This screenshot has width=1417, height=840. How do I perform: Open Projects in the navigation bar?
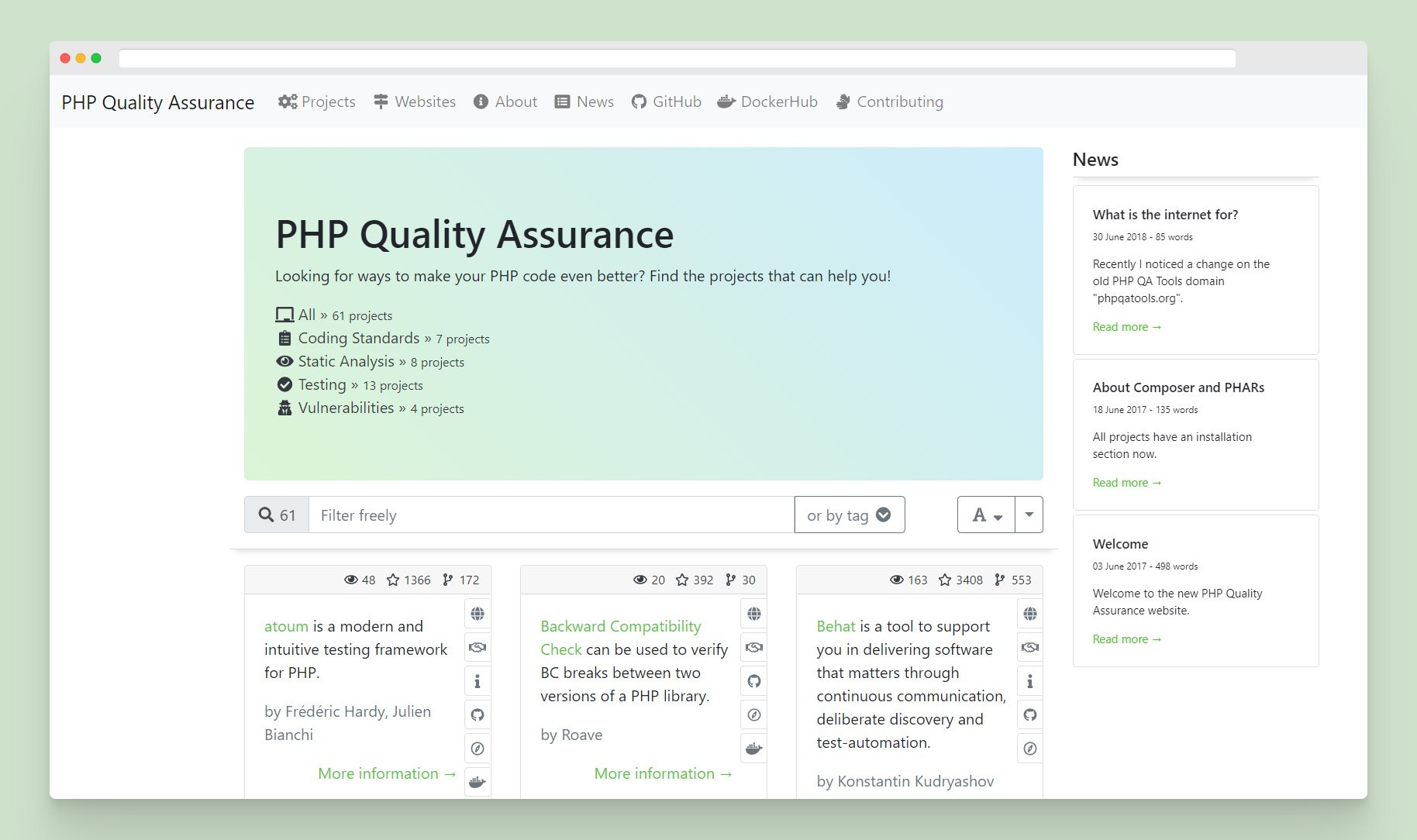tap(316, 102)
